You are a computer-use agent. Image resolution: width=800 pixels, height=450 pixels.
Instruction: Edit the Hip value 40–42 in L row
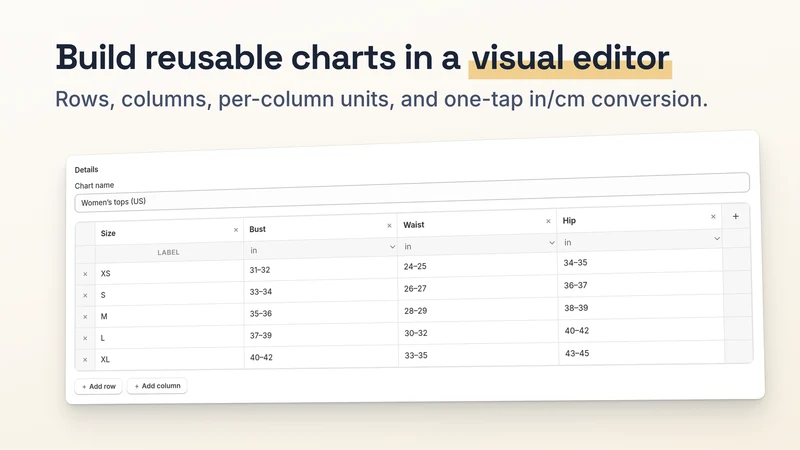[x=642, y=330]
